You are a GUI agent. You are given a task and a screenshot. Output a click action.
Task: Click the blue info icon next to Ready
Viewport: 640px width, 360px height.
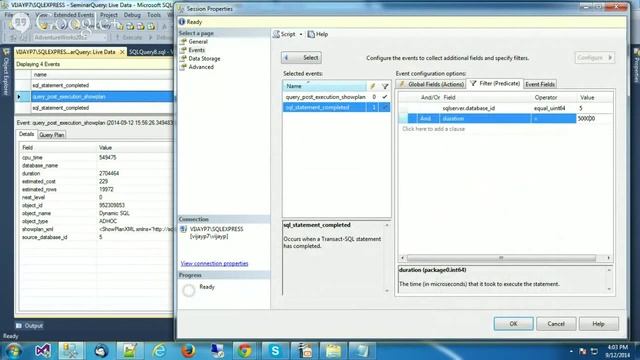(182, 22)
